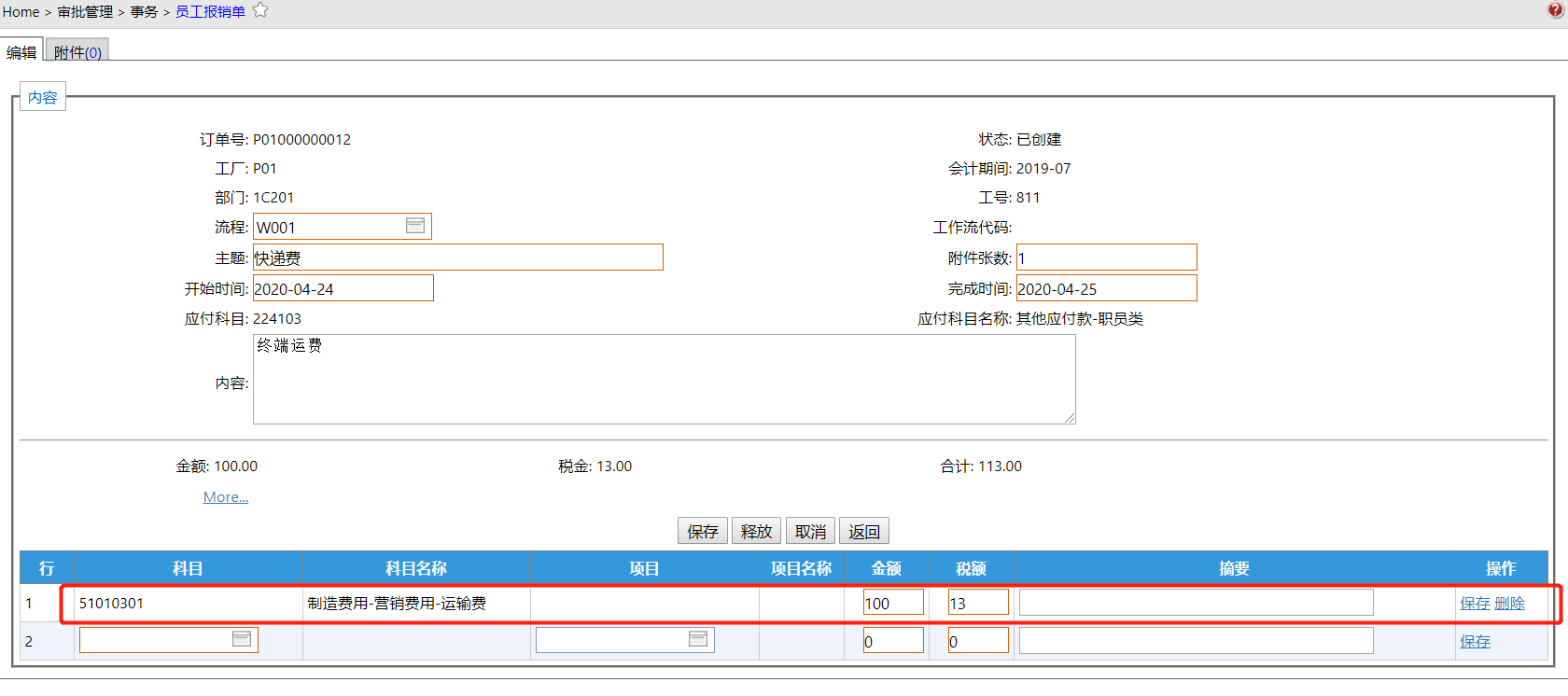The height and width of the screenshot is (696, 1568).
Task: Click the 应付科目 value 224103
Action: tap(277, 319)
